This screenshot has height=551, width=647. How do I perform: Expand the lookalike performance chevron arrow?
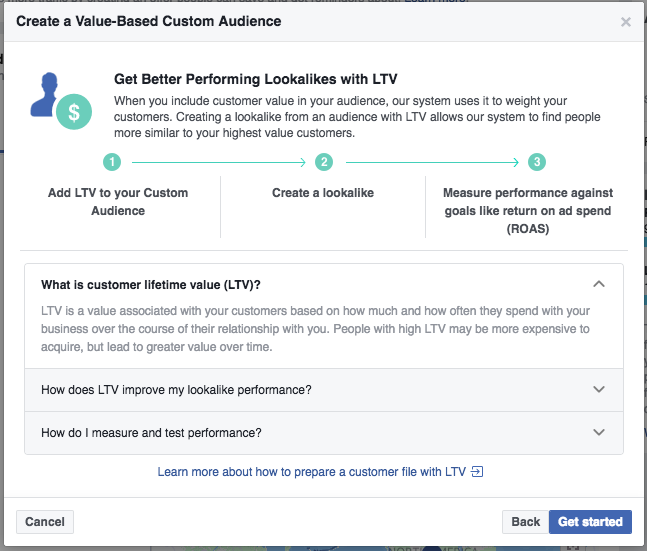point(599,390)
